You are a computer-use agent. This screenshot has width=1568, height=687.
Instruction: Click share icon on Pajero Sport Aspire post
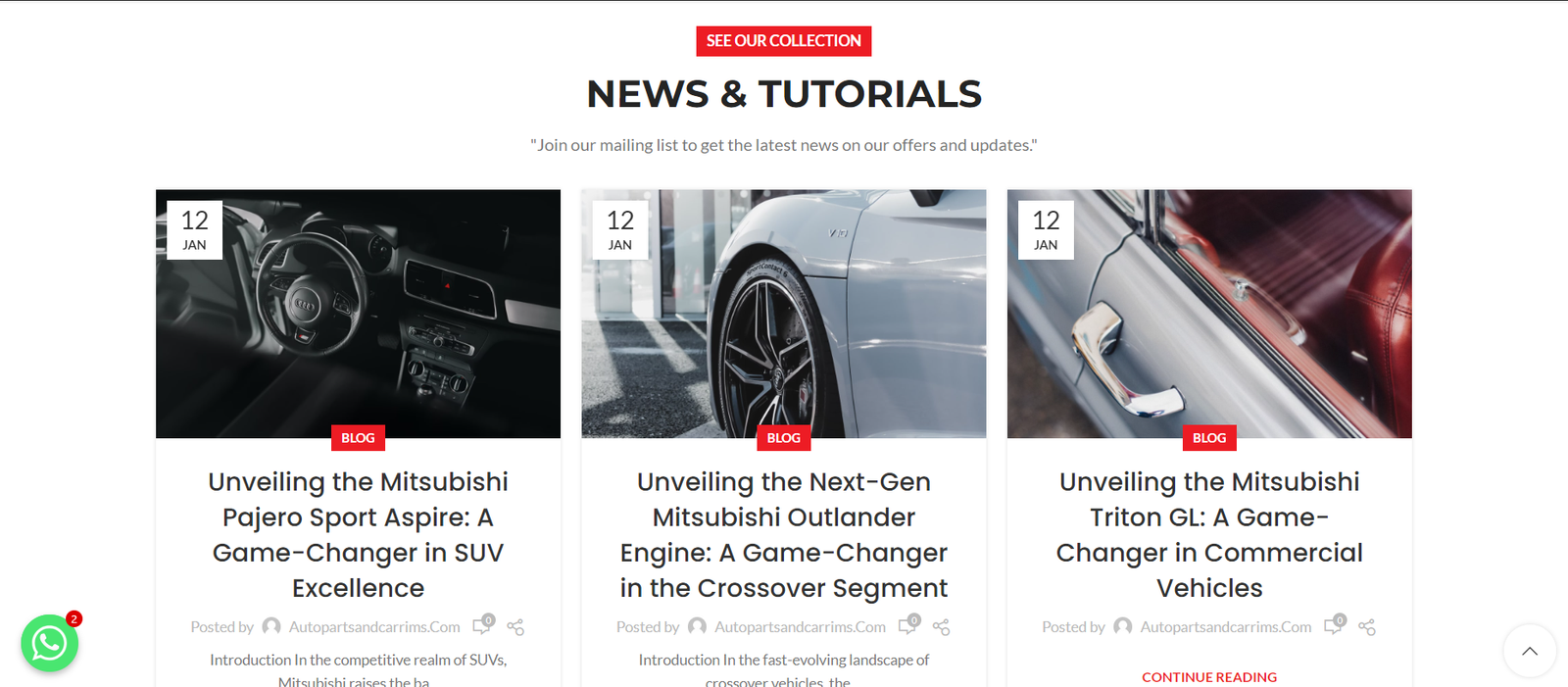pos(515,627)
